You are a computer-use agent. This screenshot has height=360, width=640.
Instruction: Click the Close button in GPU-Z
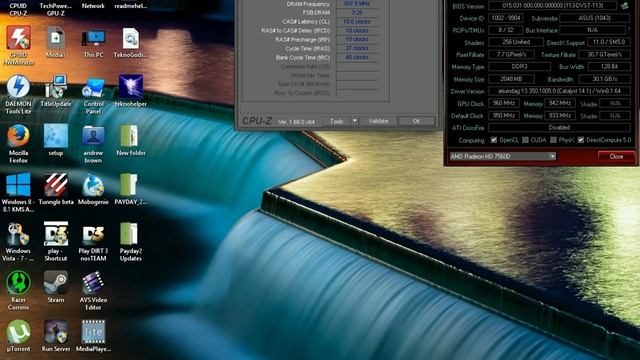tap(616, 156)
